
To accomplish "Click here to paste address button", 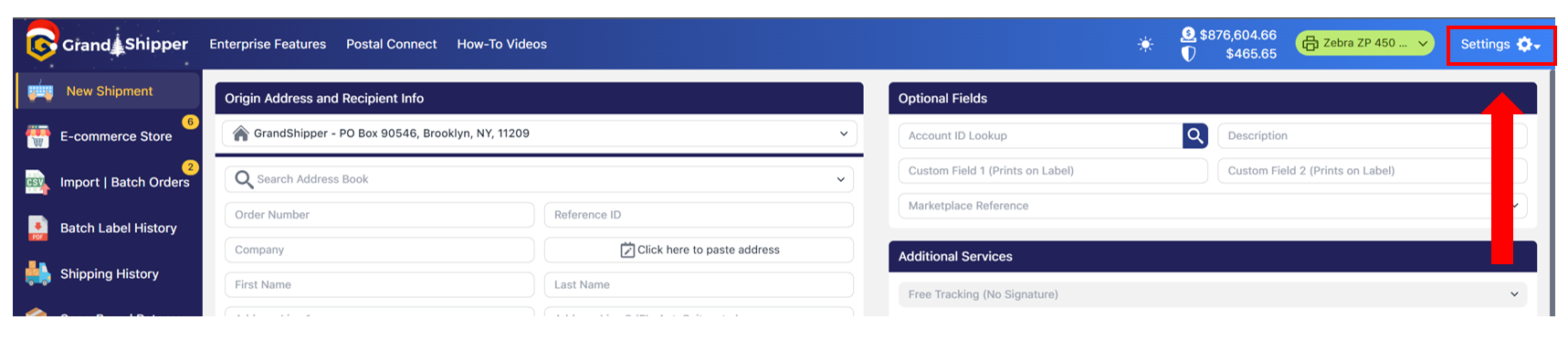I will click(x=699, y=250).
